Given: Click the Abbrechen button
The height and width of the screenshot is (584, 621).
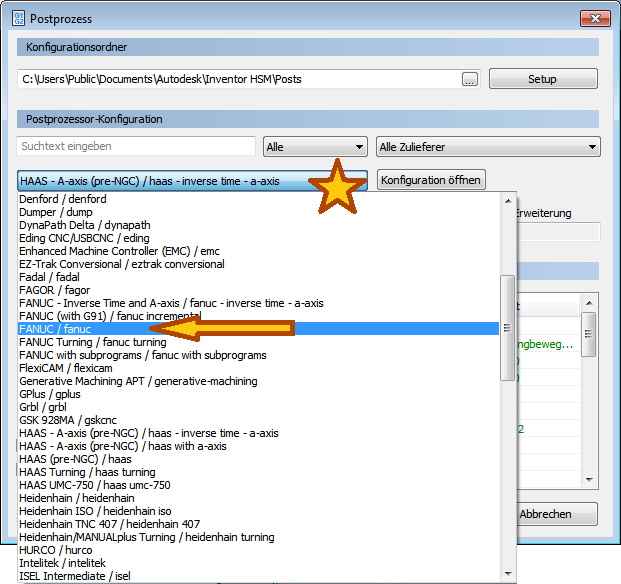Looking at the screenshot, I should click(557, 514).
